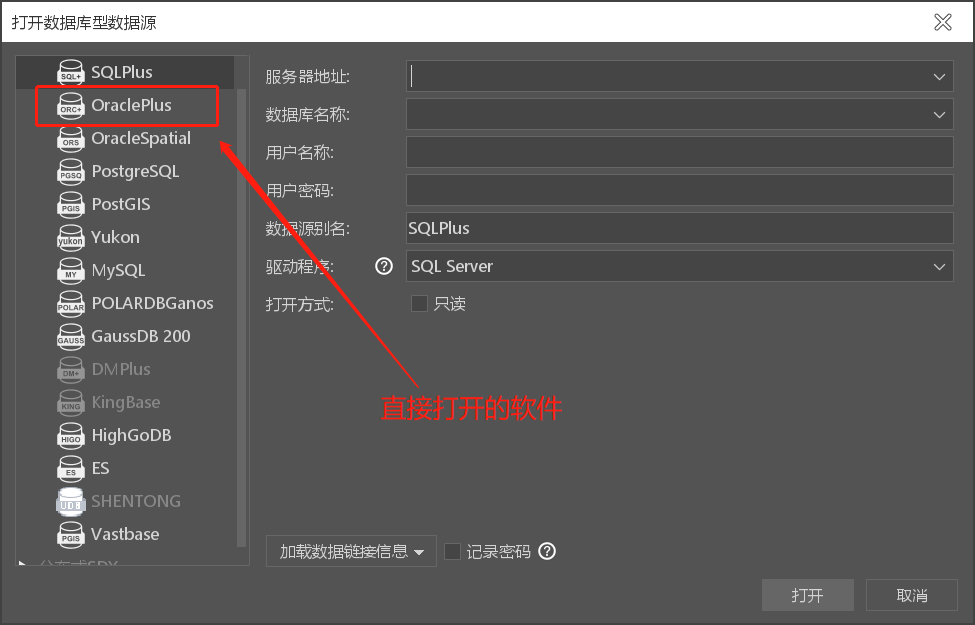
Task: Select the HighGoDB list entry text
Action: pyautogui.click(x=131, y=435)
